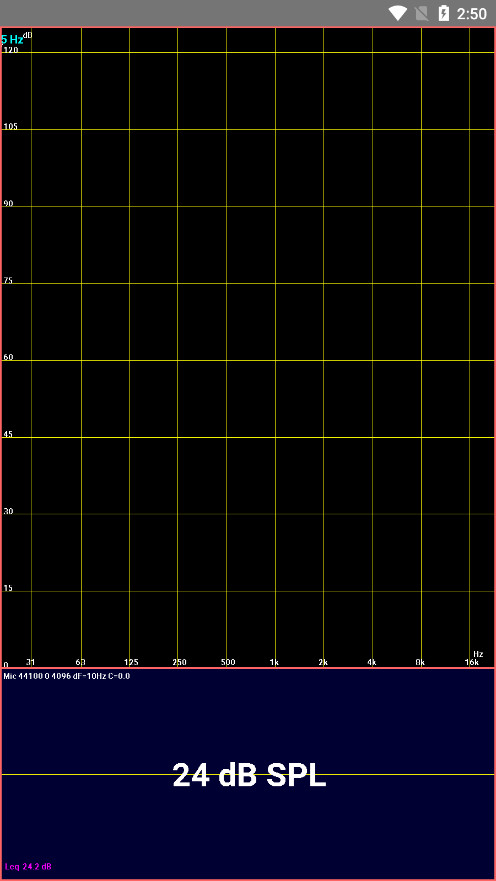The image size is (496, 881).
Task: Tap the 250 Hz frequency label
Action: [179, 662]
